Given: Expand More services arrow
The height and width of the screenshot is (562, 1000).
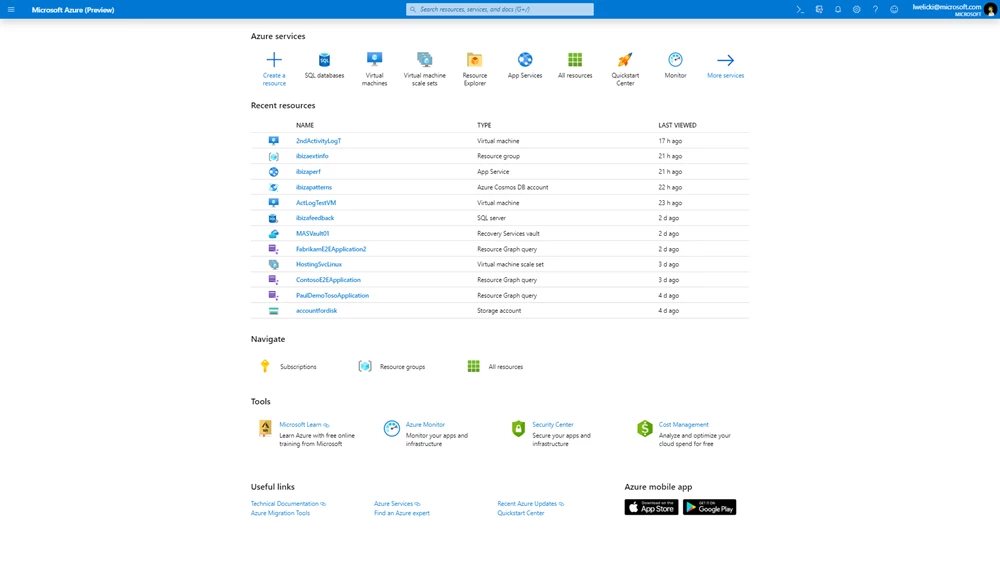Looking at the screenshot, I should pos(725,60).
